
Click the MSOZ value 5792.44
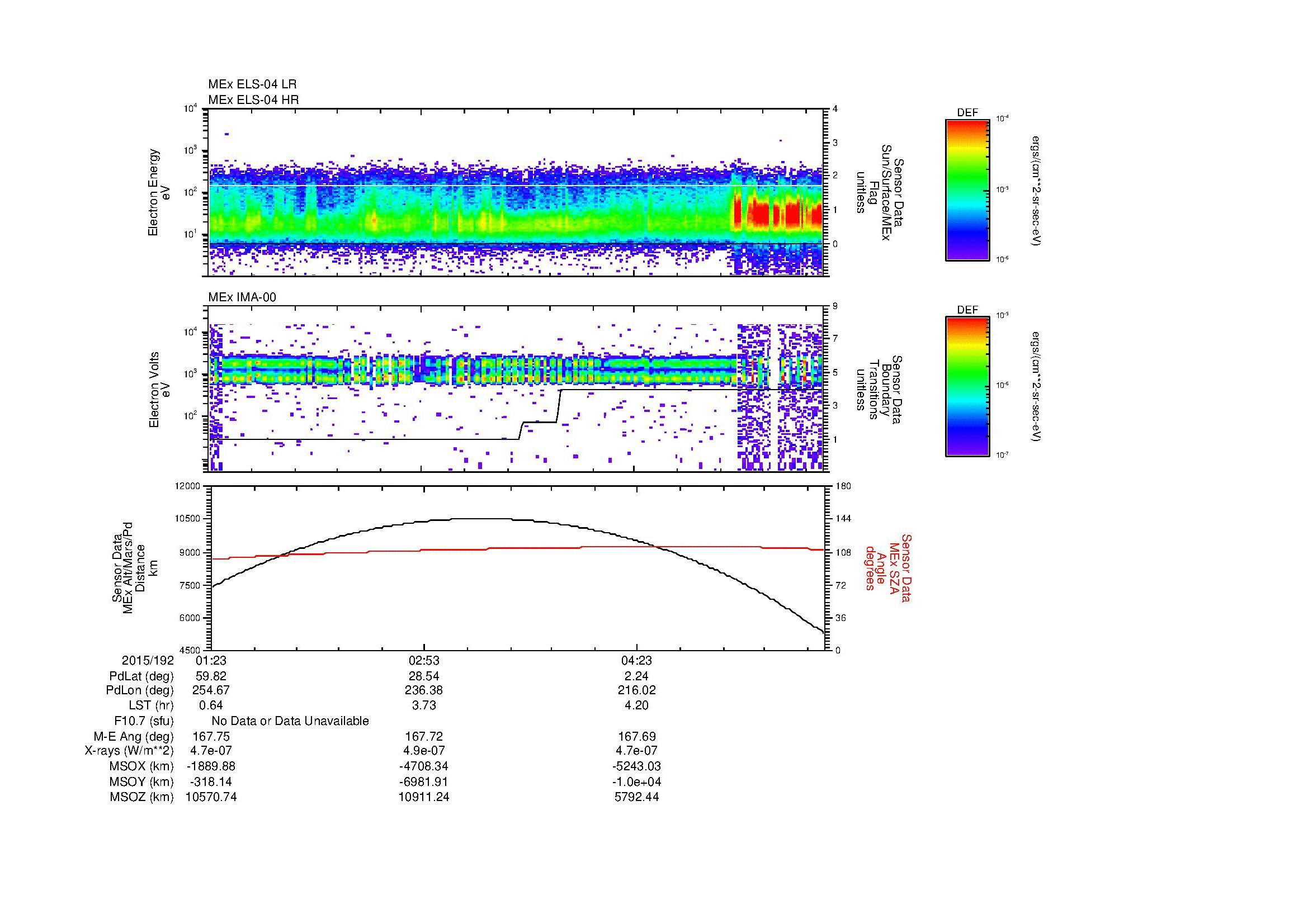(637, 797)
